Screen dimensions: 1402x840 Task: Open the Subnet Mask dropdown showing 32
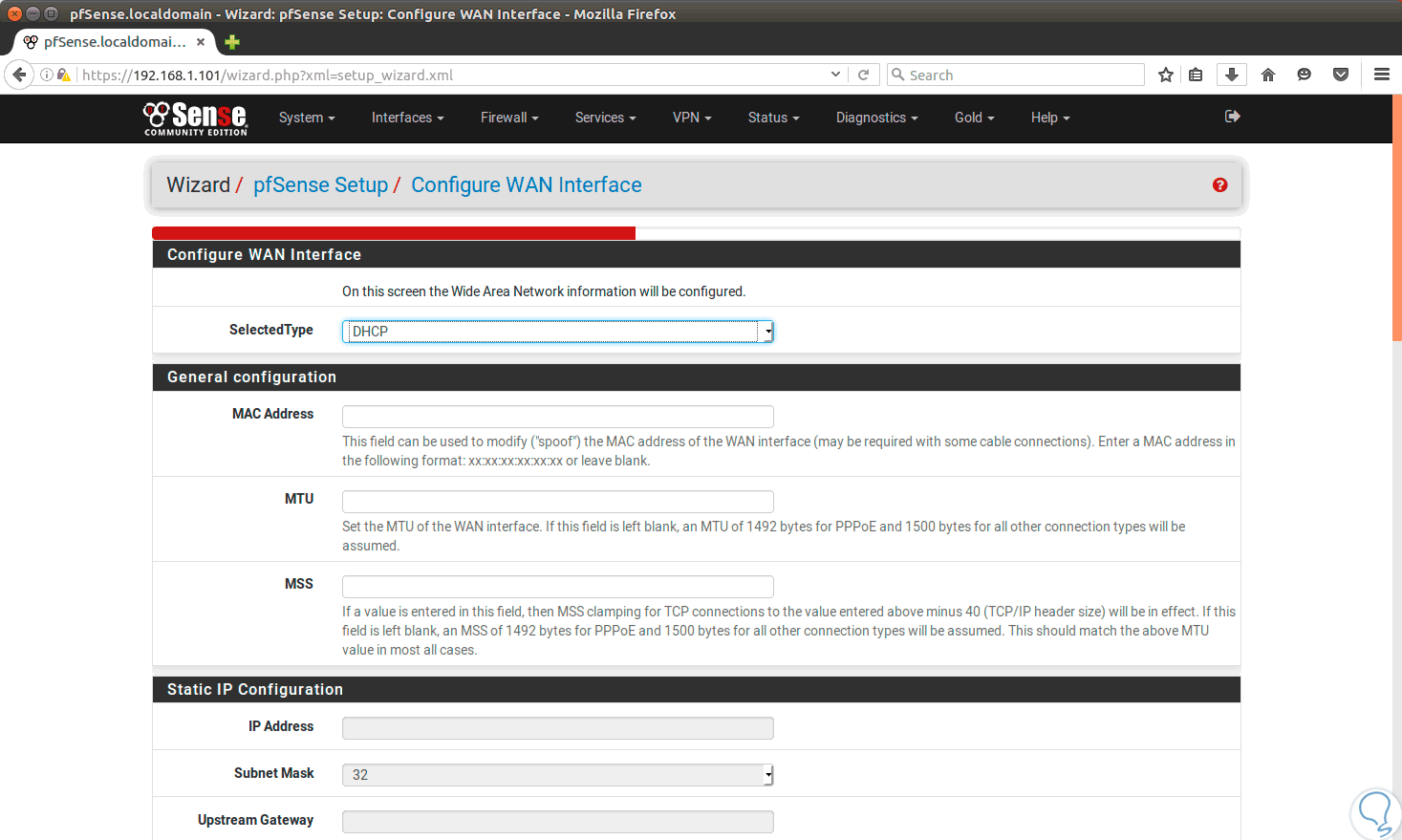(558, 774)
